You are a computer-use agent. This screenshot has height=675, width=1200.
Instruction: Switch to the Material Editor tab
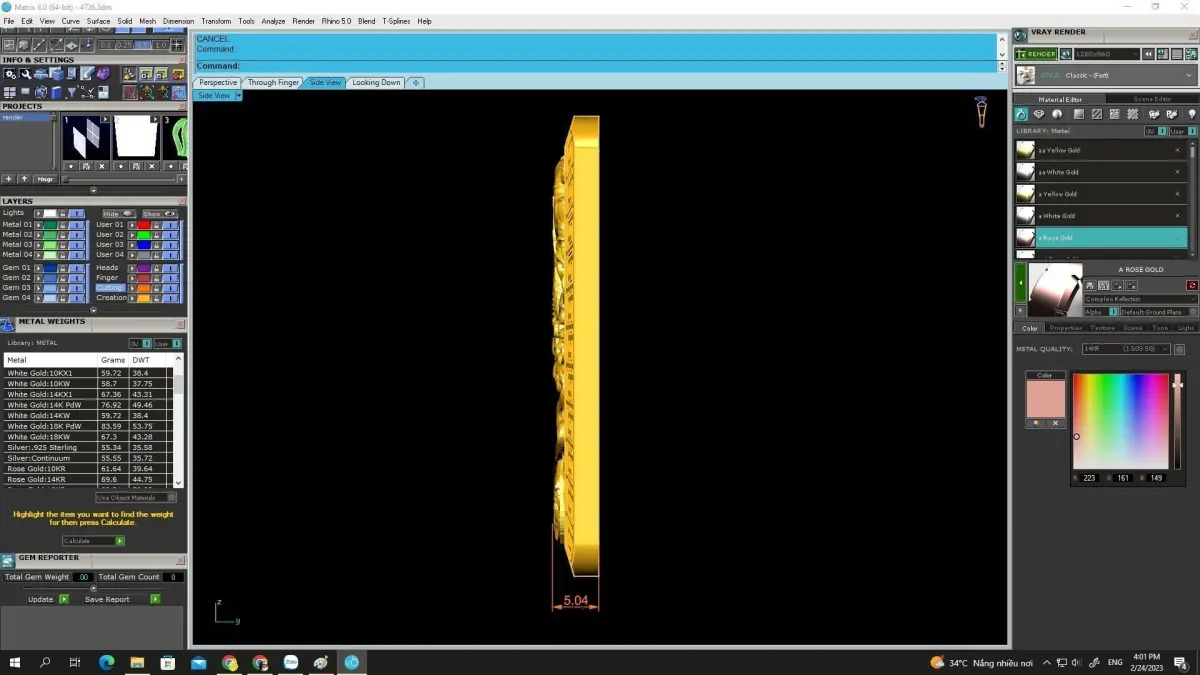(1060, 100)
